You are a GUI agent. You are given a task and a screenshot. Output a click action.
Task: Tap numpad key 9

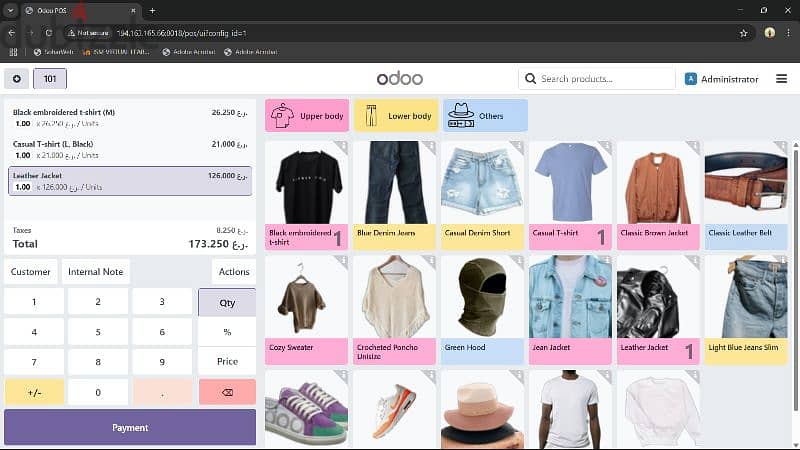(x=162, y=362)
